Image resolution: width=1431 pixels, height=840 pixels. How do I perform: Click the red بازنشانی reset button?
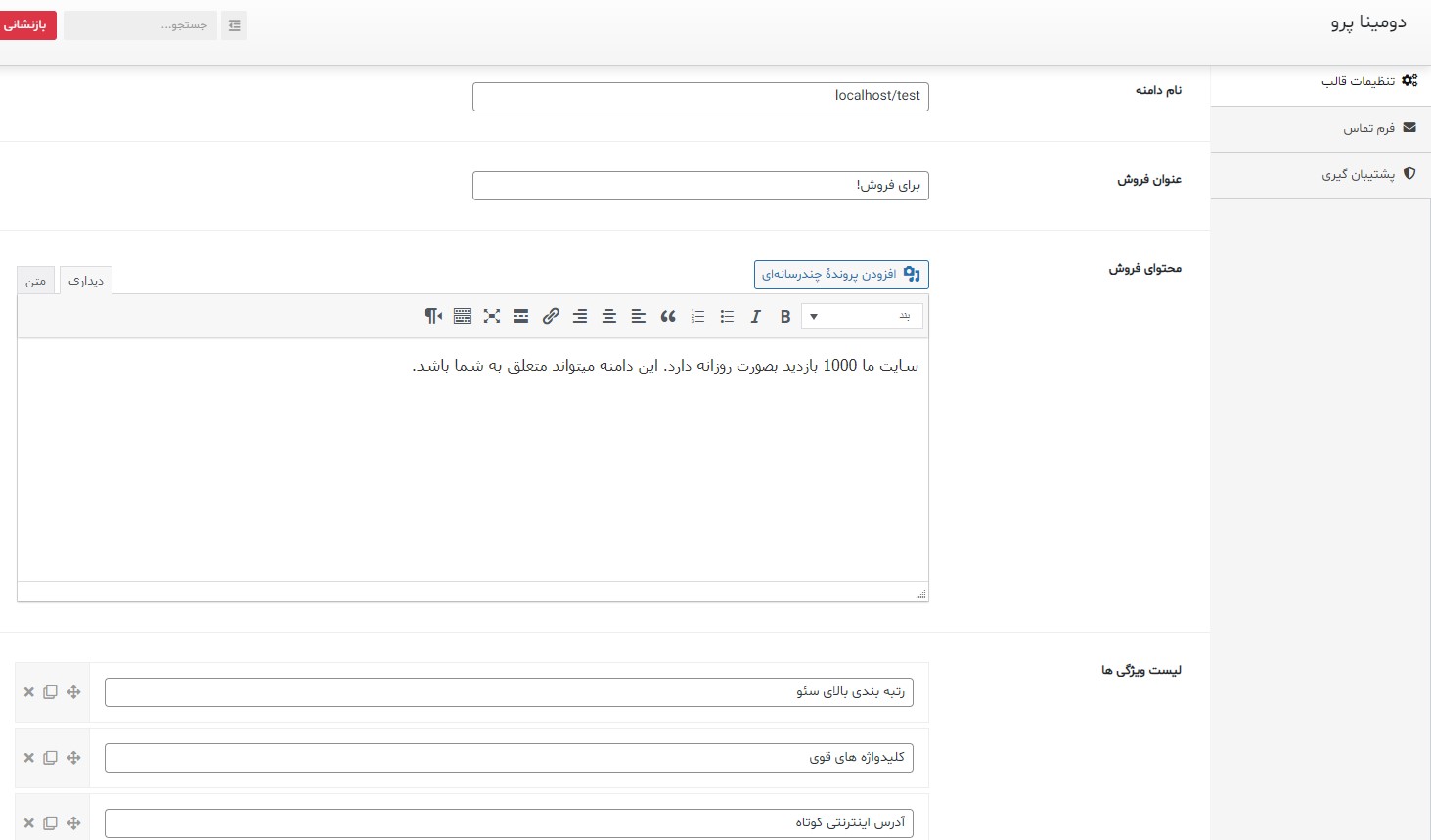(x=27, y=25)
